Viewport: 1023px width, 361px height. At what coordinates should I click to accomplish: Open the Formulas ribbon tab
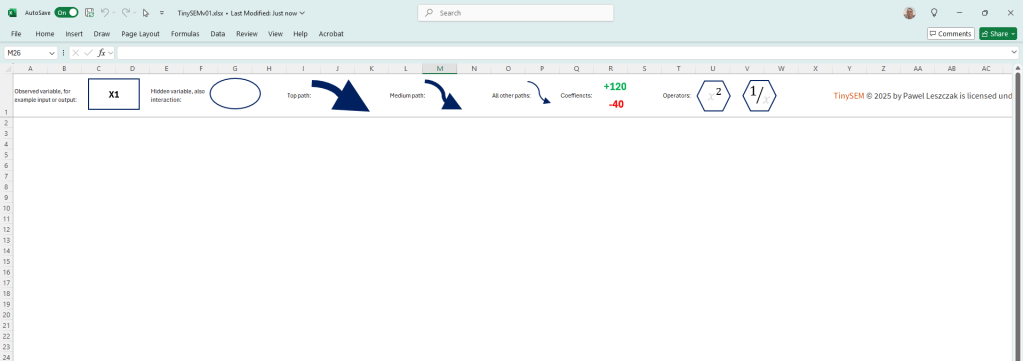pos(185,33)
